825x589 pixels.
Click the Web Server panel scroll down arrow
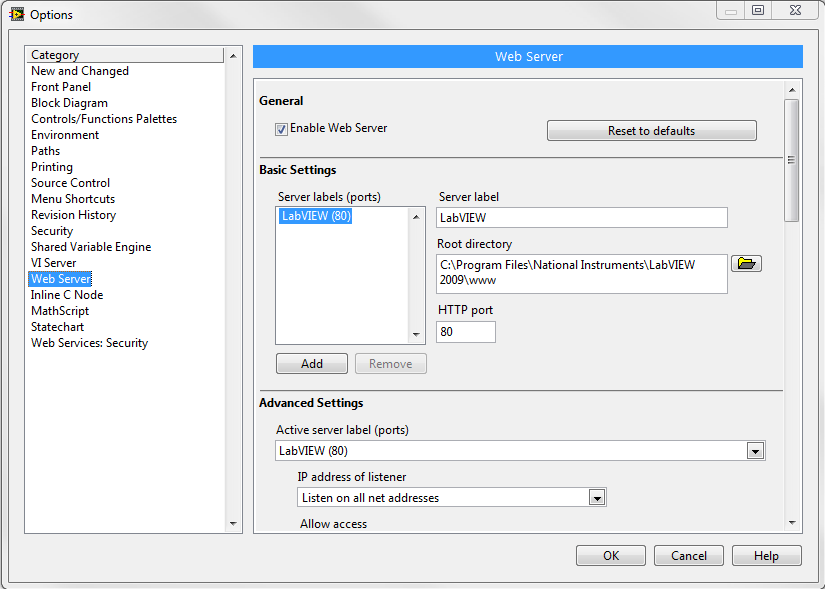[x=792, y=522]
